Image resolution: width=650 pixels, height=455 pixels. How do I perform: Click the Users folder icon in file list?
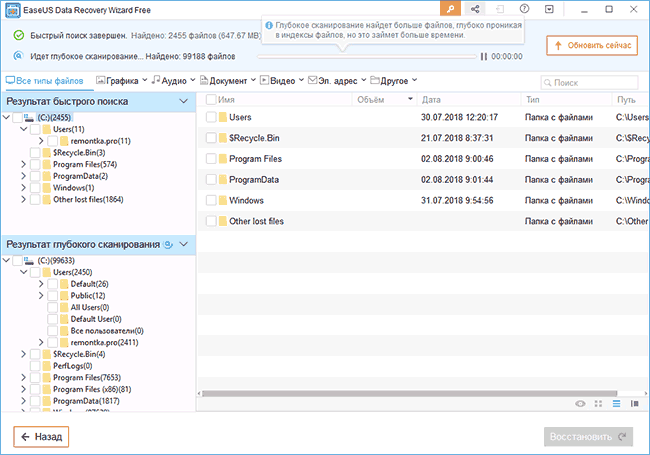pos(223,117)
